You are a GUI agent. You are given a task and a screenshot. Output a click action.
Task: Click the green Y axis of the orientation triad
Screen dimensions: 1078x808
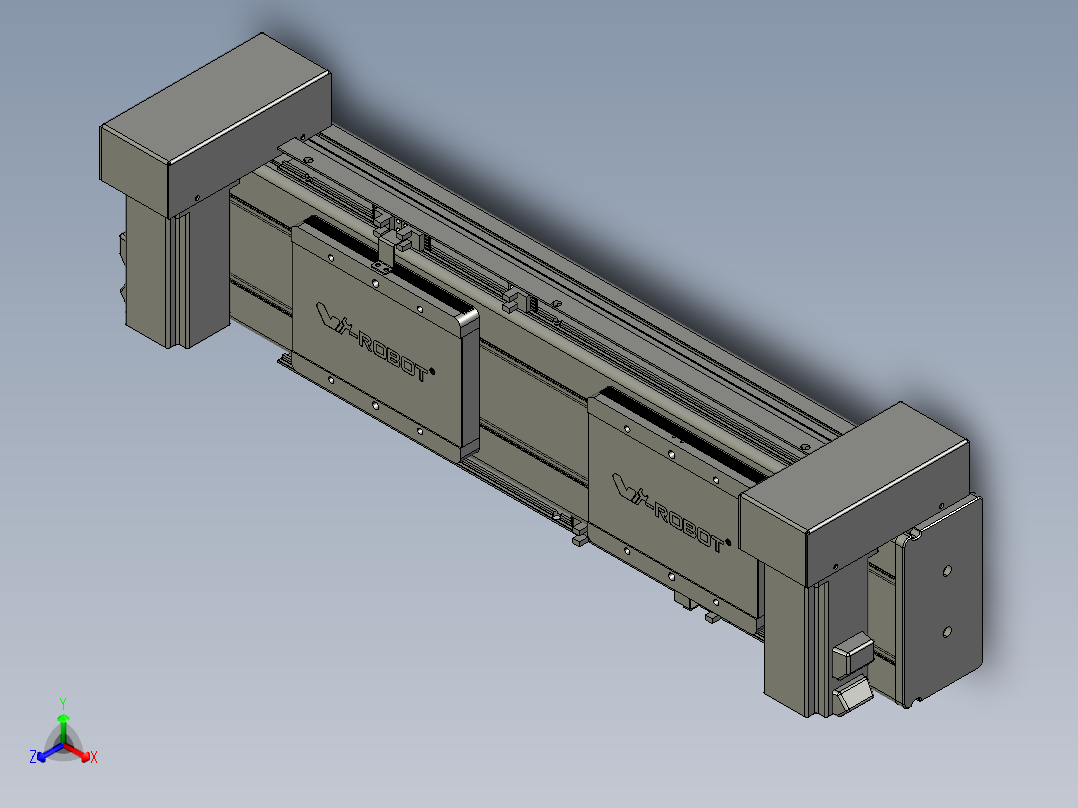tap(63, 729)
